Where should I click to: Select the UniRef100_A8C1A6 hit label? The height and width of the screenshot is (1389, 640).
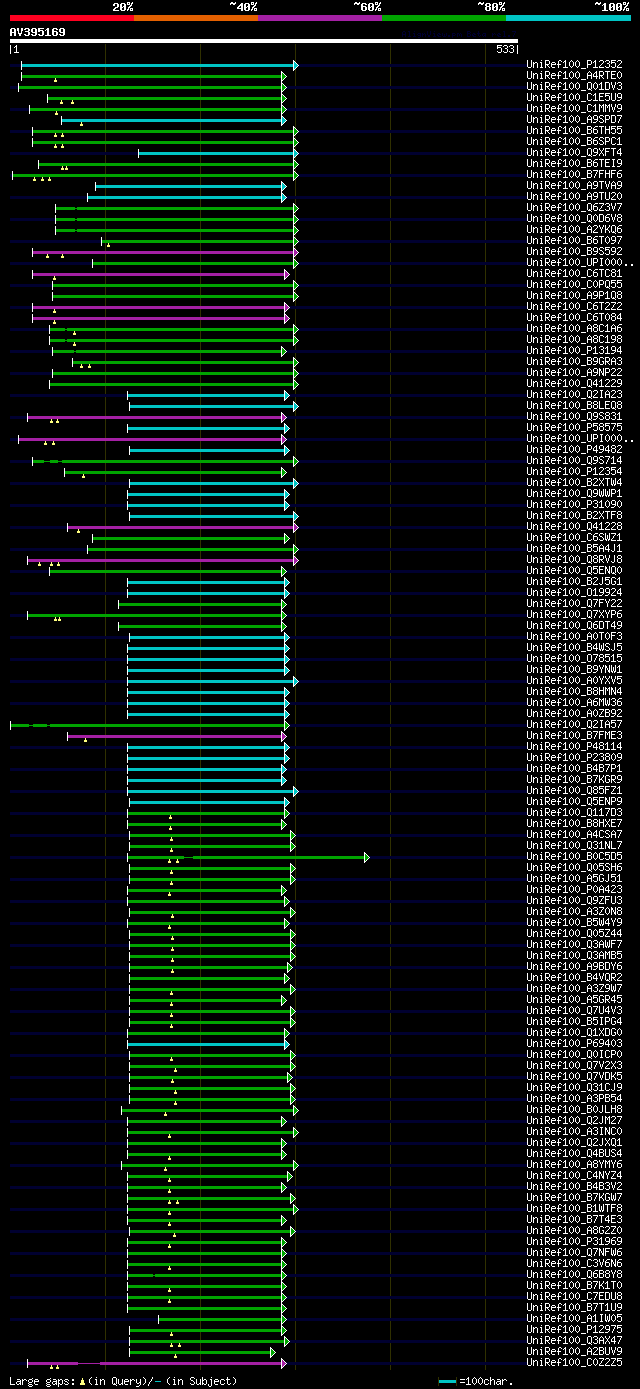[x=574, y=329]
